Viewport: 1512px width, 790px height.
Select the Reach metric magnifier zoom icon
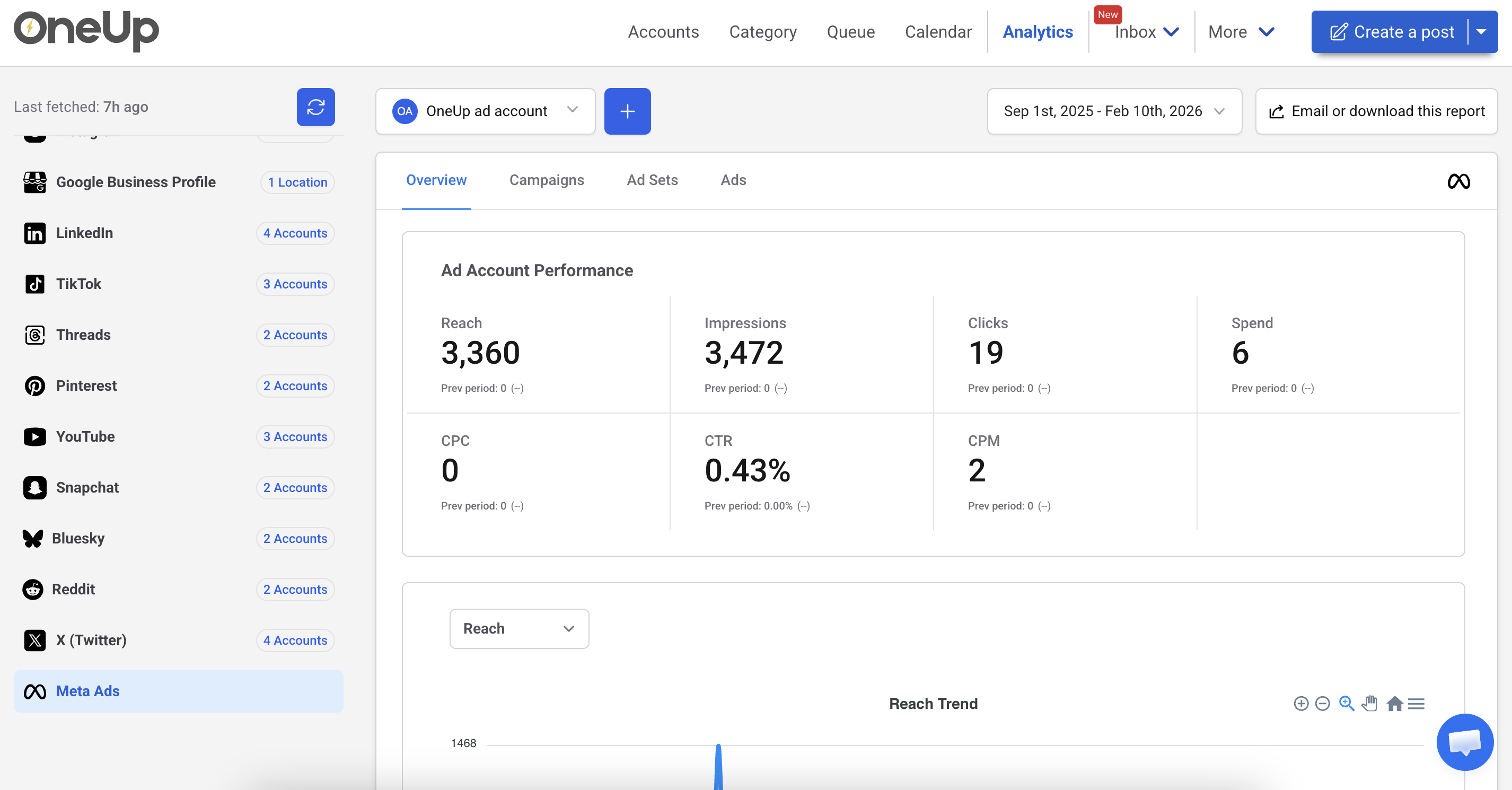1347,704
